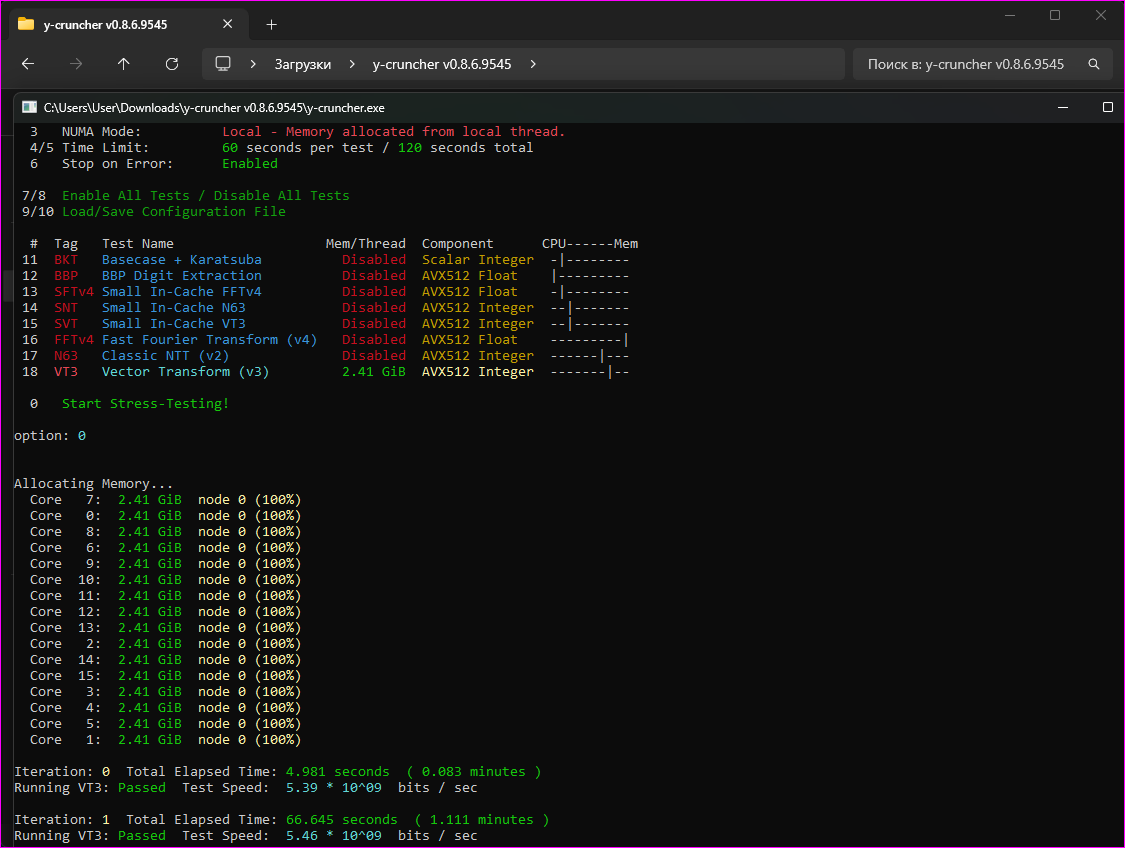
Task: Click the 'Stop on Error:' label
Action: pos(118,164)
